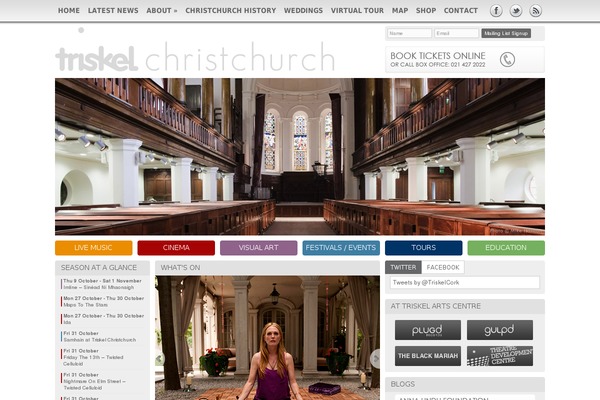
Task: Open Christchurch History menu item
Action: coord(231,11)
